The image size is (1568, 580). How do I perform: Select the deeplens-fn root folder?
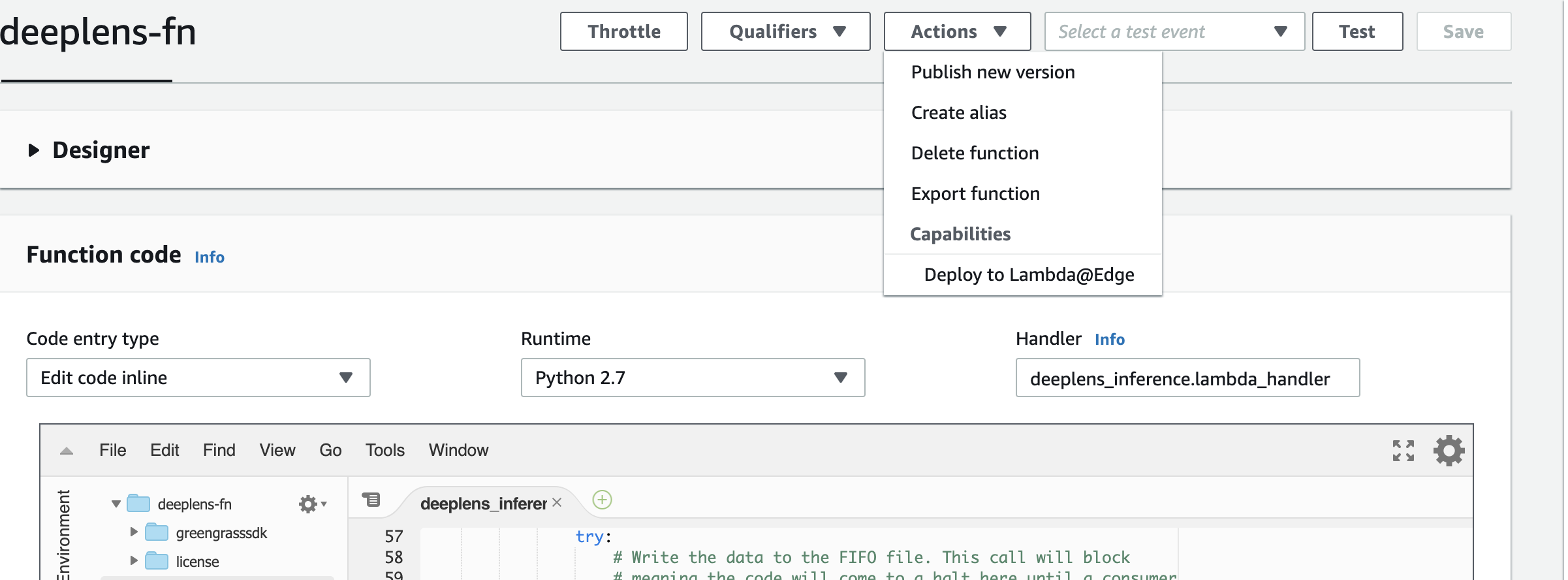[195, 504]
